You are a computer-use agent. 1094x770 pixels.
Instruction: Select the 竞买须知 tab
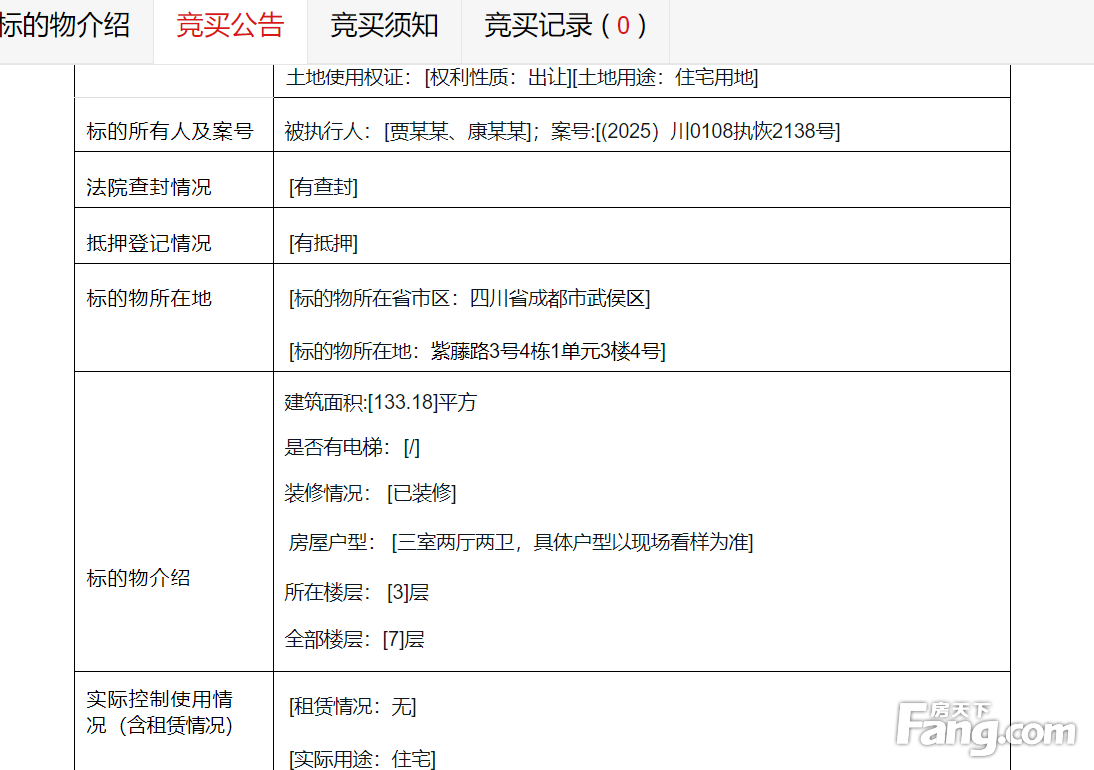tap(384, 26)
